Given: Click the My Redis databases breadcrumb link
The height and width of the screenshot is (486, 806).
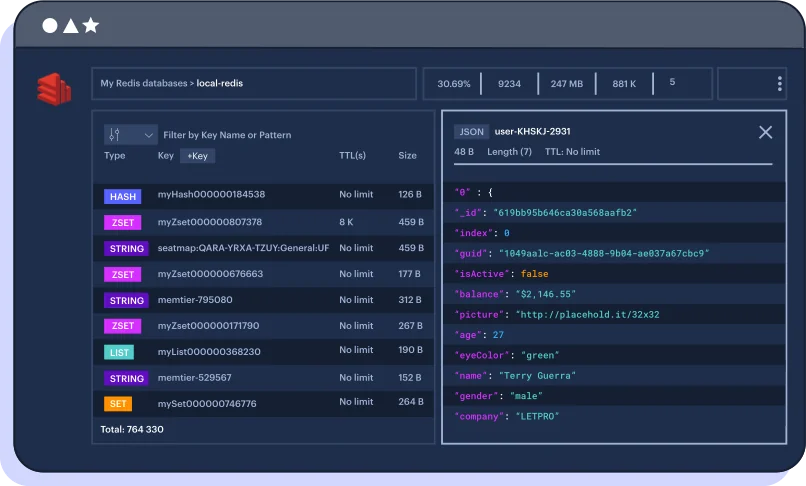Looking at the screenshot, I should [144, 84].
